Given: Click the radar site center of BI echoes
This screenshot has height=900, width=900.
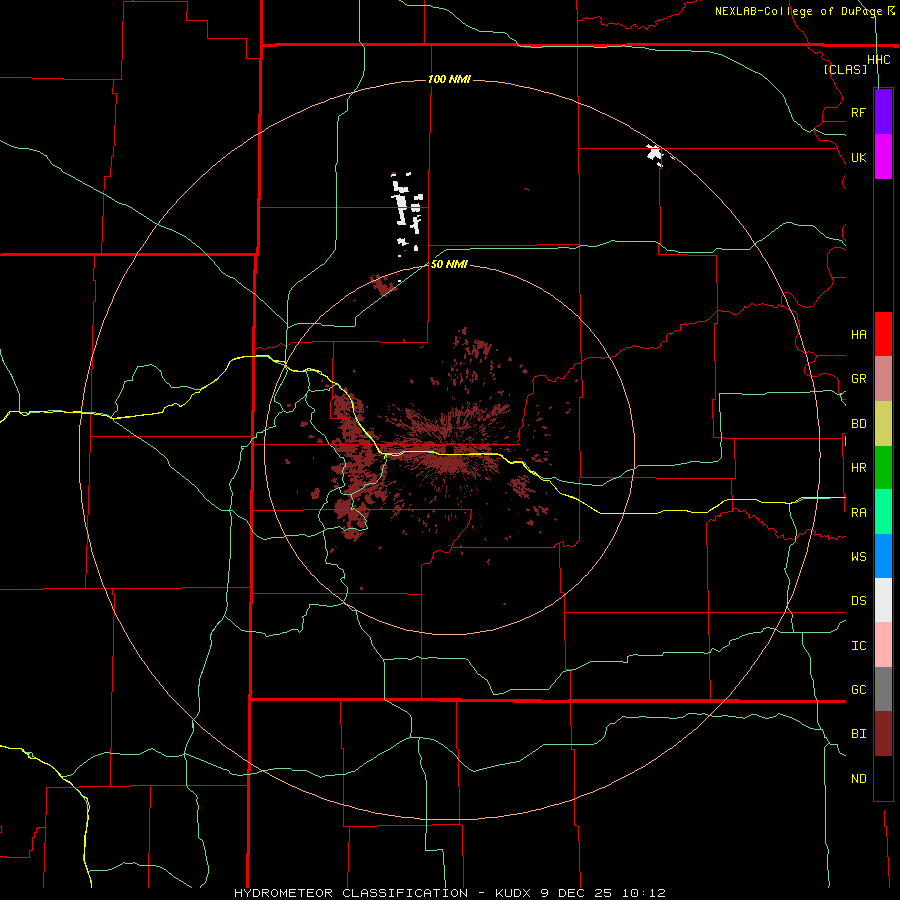Looking at the screenshot, I should pyautogui.click(x=449, y=450).
